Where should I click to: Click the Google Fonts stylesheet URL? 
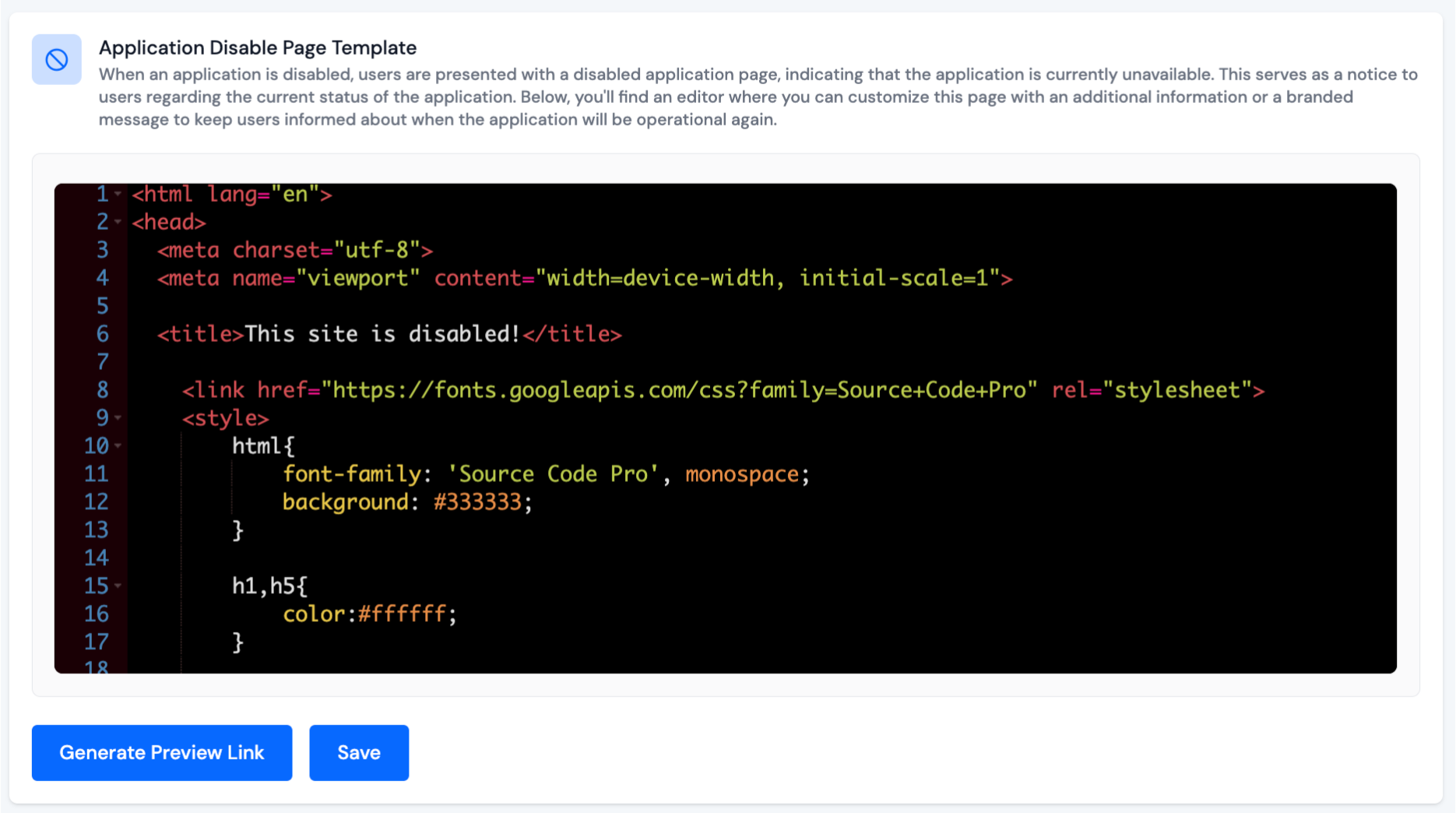tap(677, 390)
